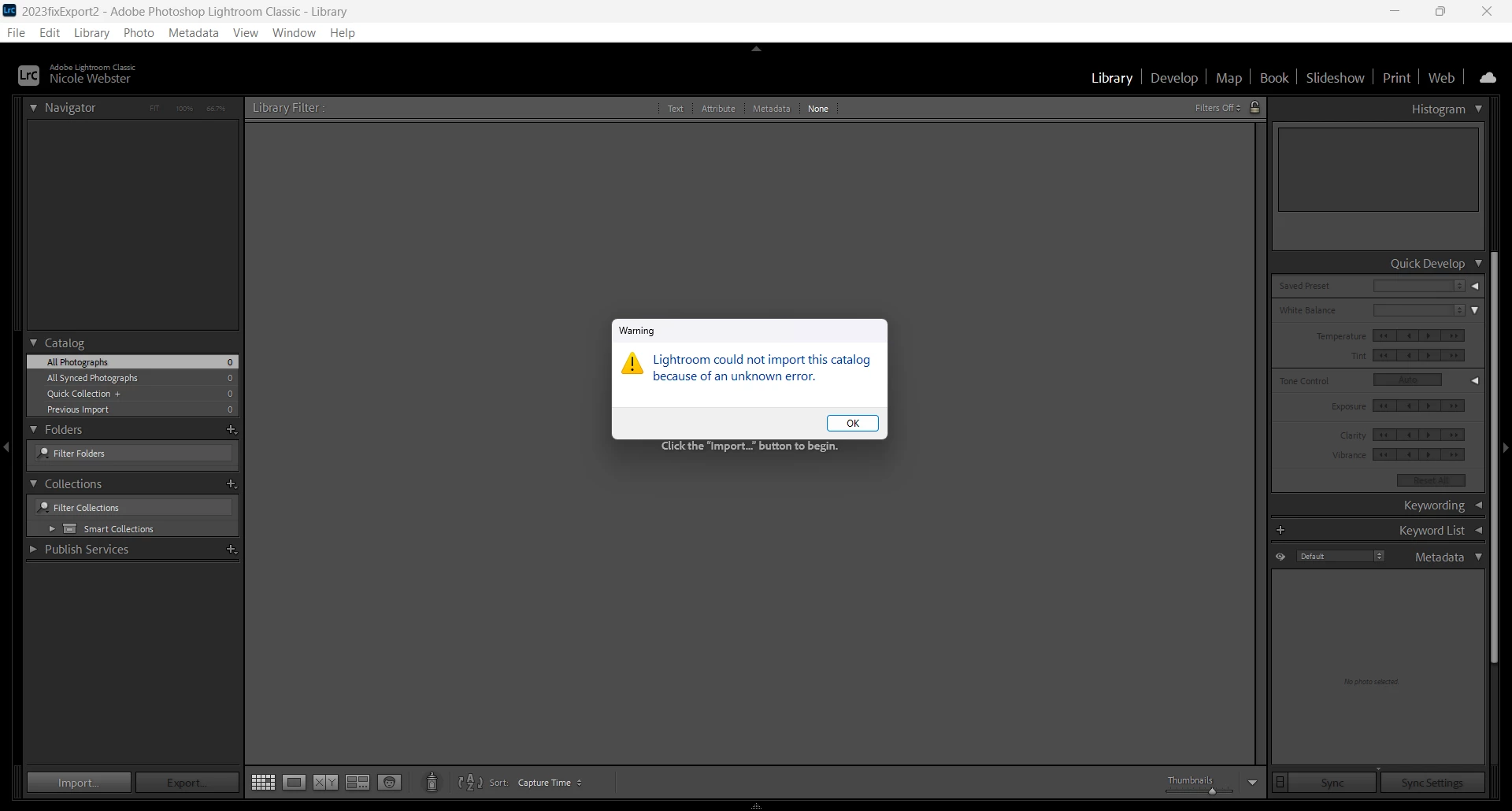Select All Synced Photographs in Catalog
The width and height of the screenshot is (1512, 811).
pos(132,378)
